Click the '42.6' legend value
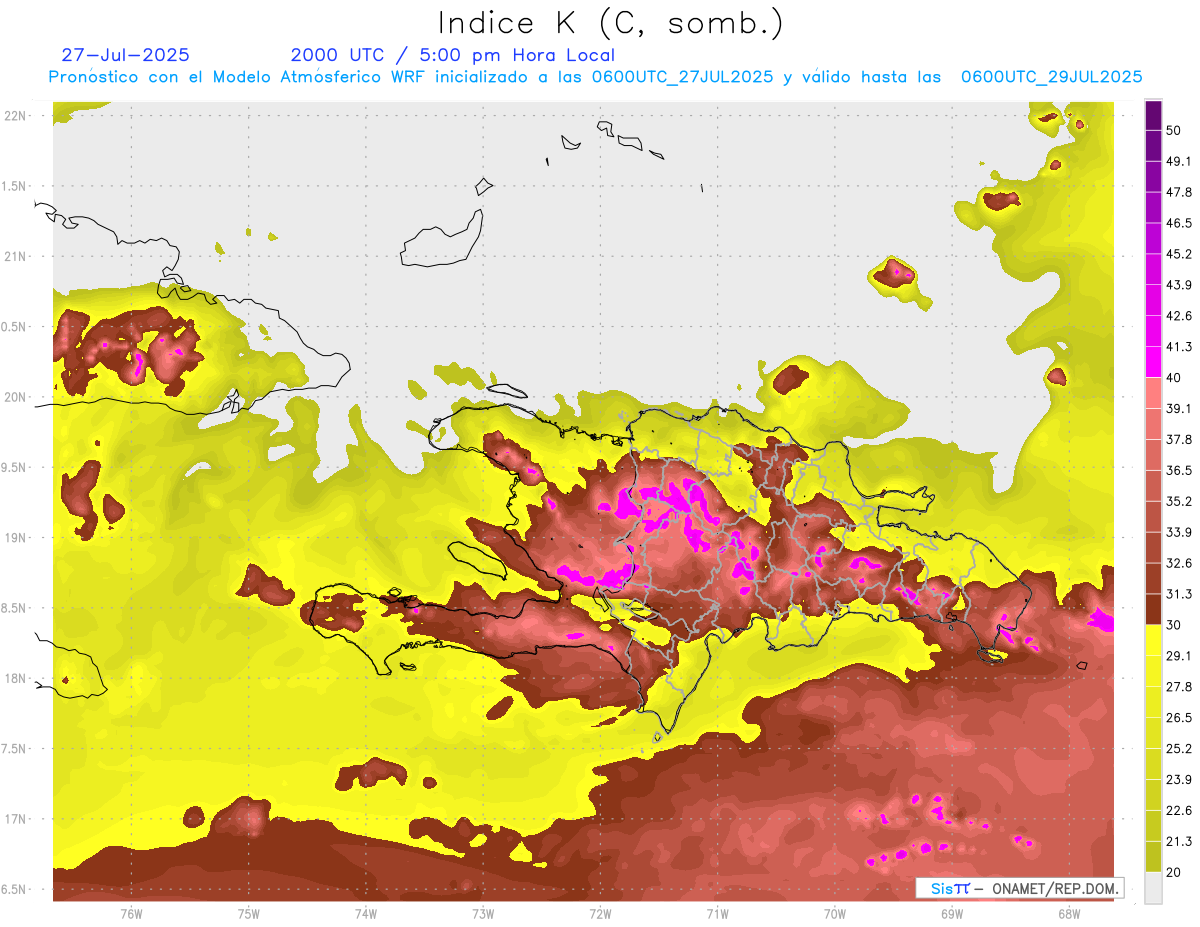The image size is (1200, 927). 1179,317
